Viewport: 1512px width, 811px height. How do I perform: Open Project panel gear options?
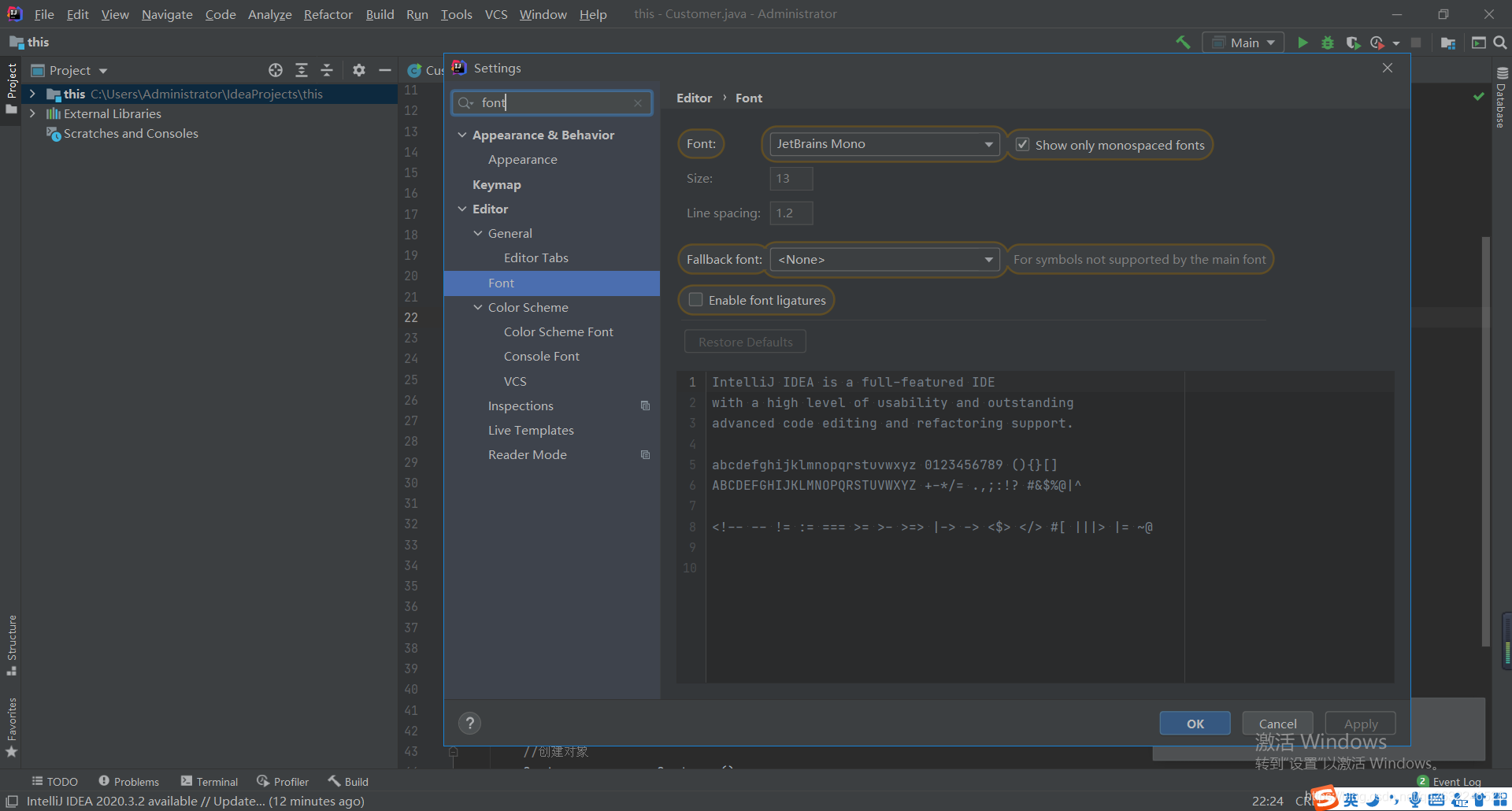(359, 70)
